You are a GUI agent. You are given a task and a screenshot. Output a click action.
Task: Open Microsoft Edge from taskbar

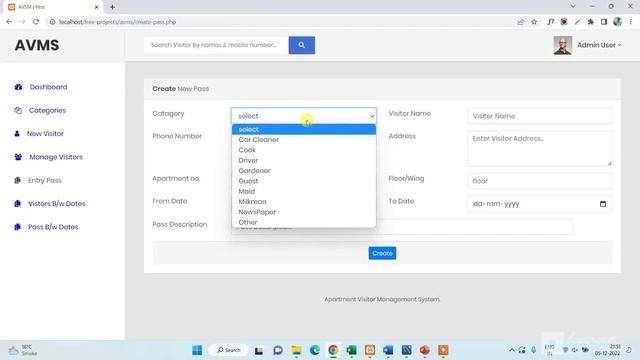(x=315, y=350)
